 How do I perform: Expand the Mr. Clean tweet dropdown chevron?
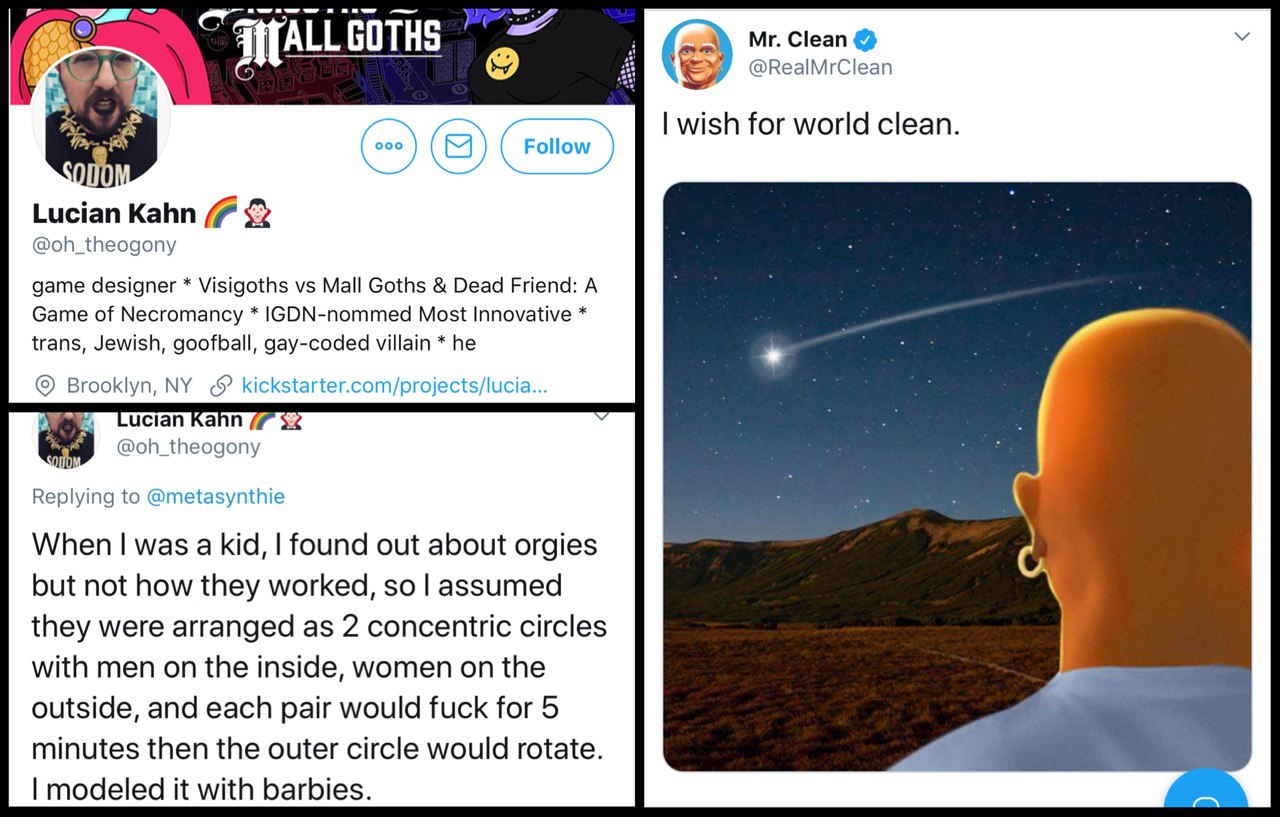click(1242, 37)
